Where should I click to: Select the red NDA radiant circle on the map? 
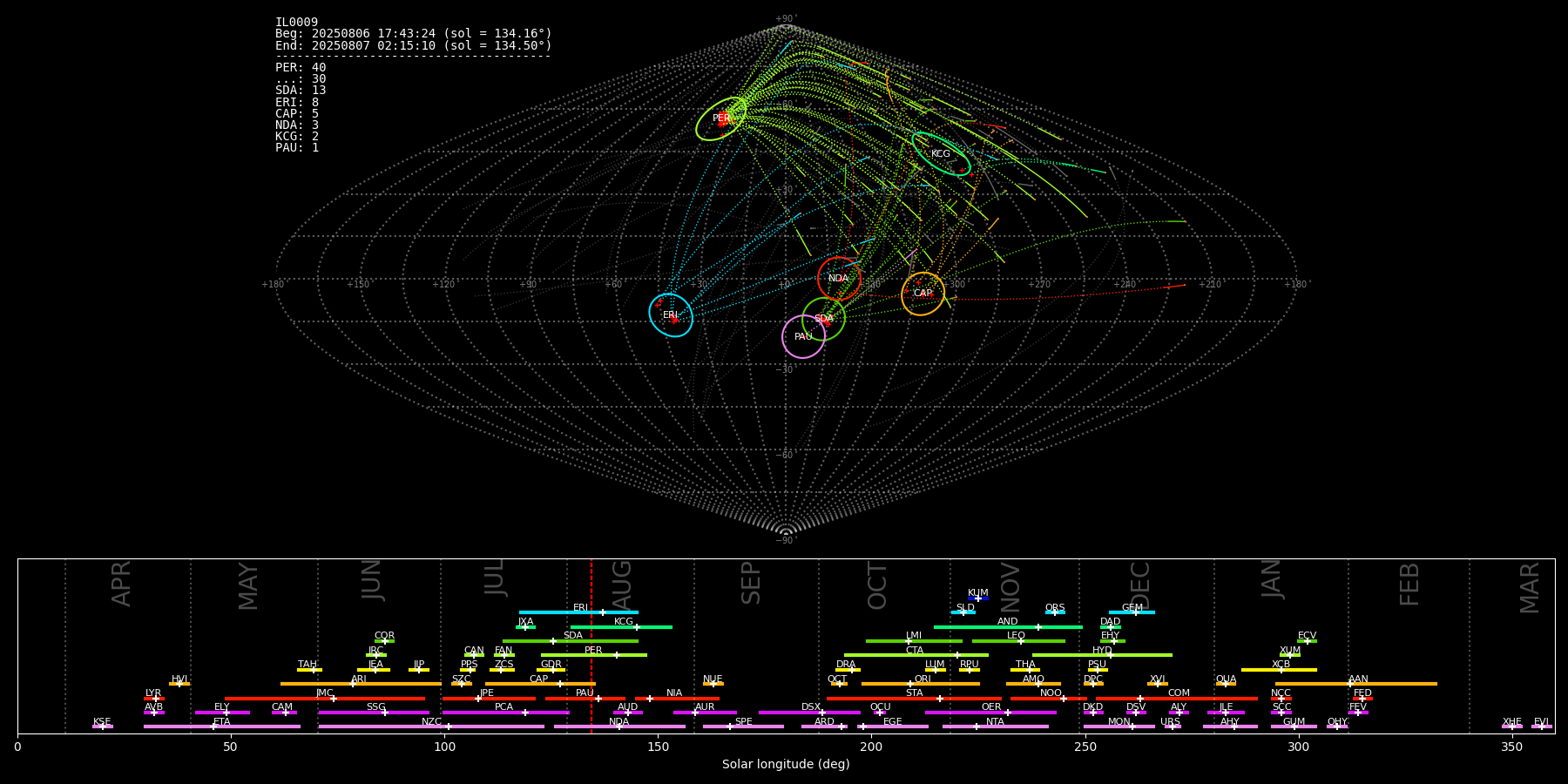click(x=839, y=279)
